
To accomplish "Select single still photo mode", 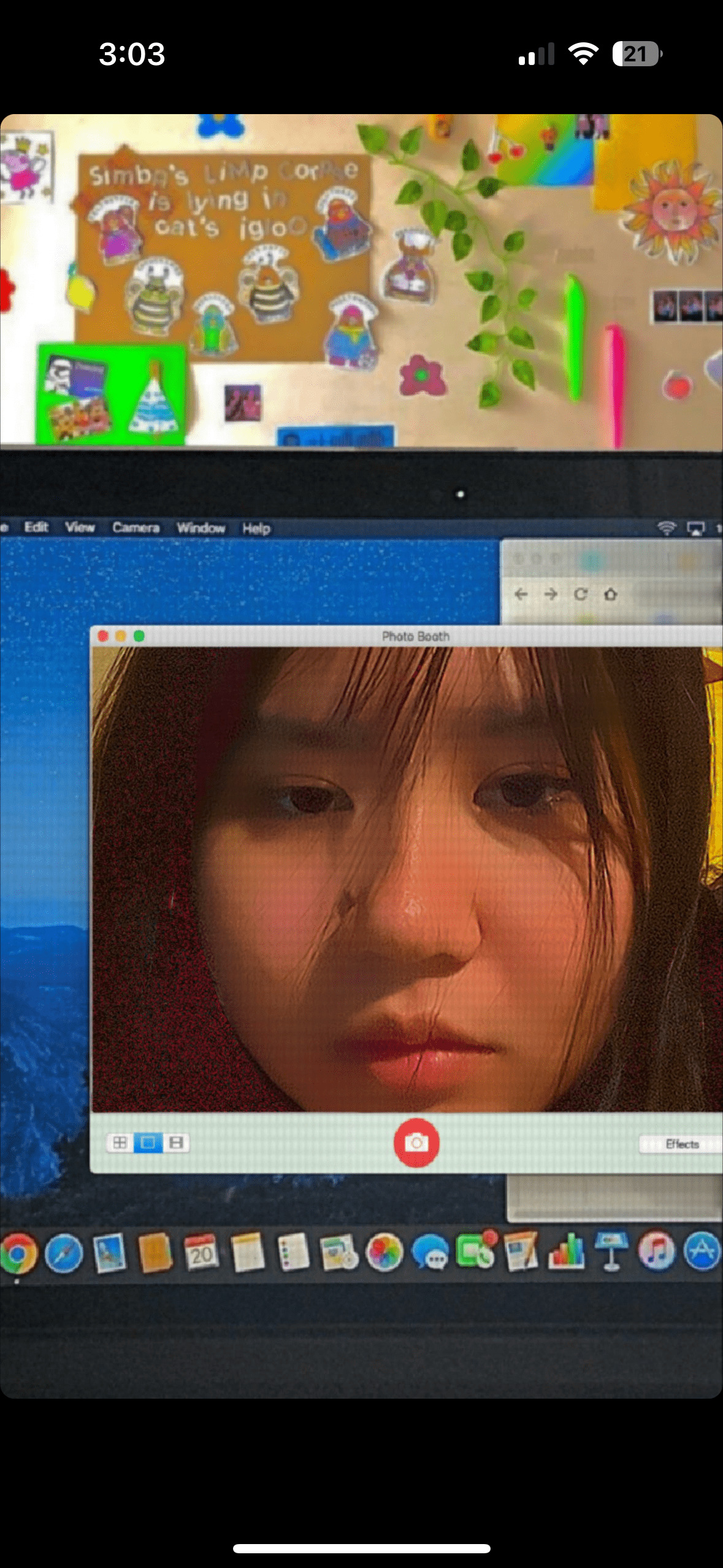I will (148, 1143).
